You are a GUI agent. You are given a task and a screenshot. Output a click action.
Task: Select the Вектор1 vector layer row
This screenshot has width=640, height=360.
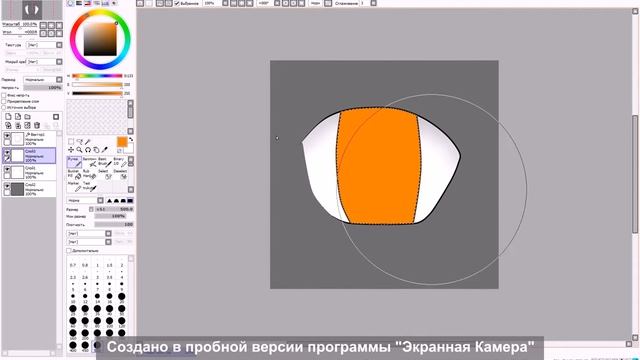point(29,138)
